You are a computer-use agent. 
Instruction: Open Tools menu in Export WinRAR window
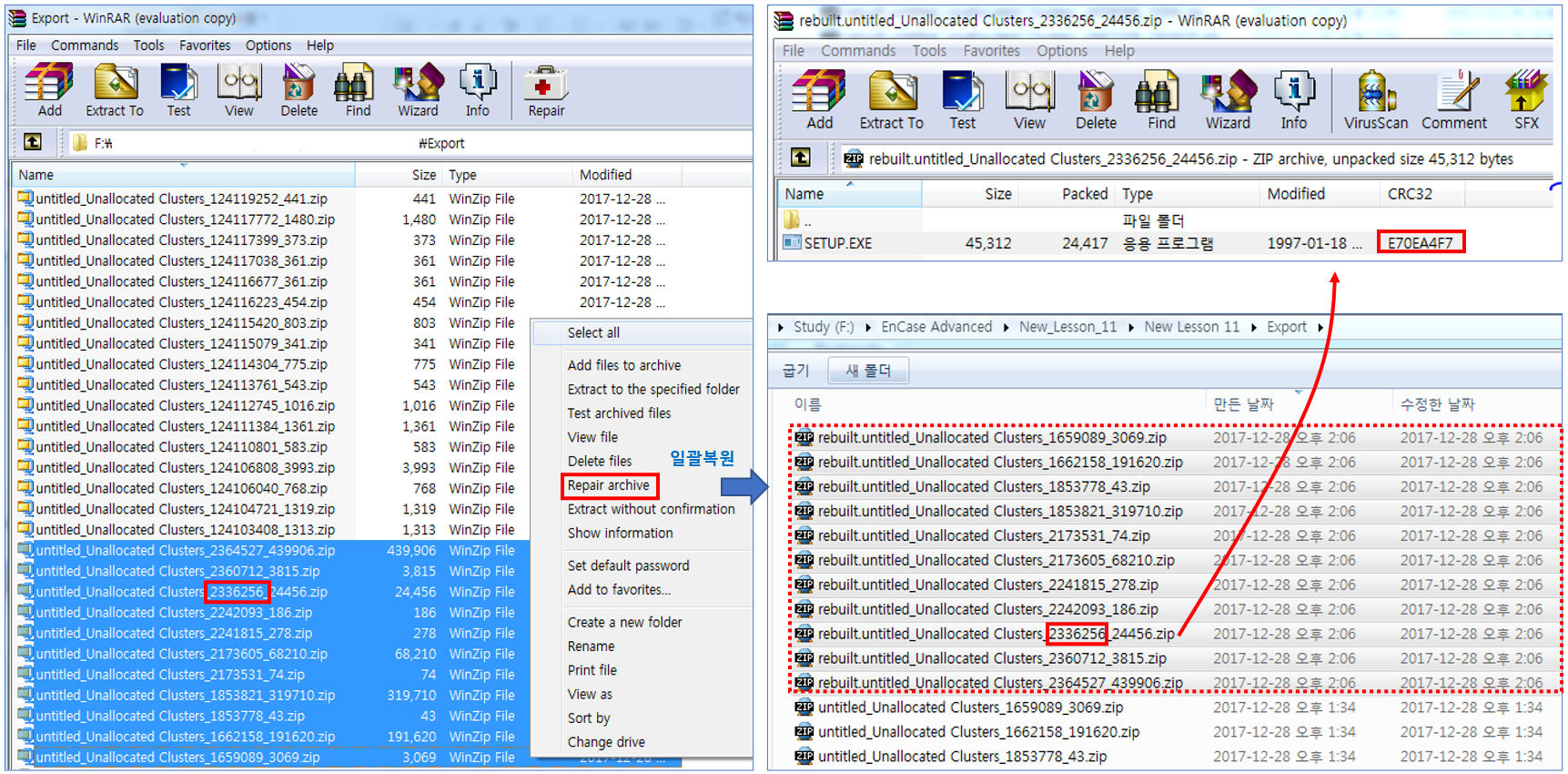148,45
